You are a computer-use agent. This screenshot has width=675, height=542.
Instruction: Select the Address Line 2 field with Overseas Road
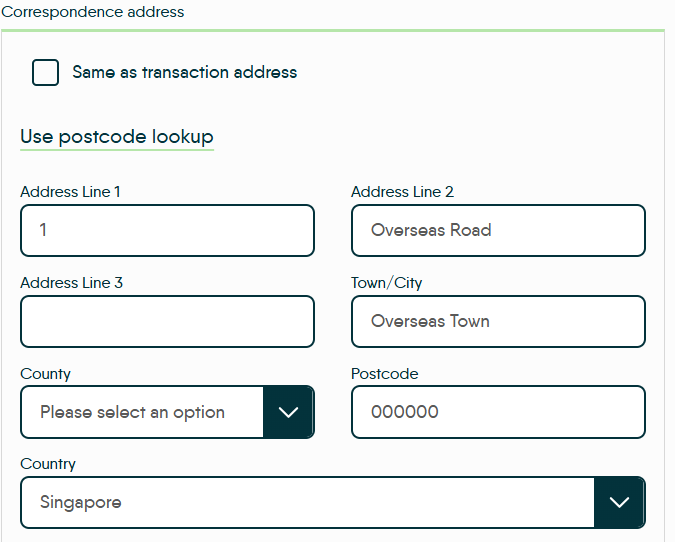498,230
